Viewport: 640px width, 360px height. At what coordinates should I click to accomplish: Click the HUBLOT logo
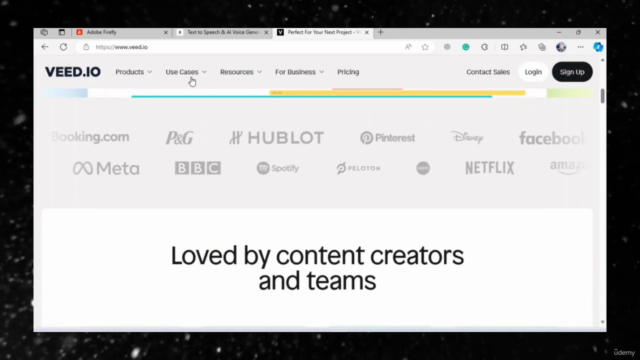tap(276, 138)
